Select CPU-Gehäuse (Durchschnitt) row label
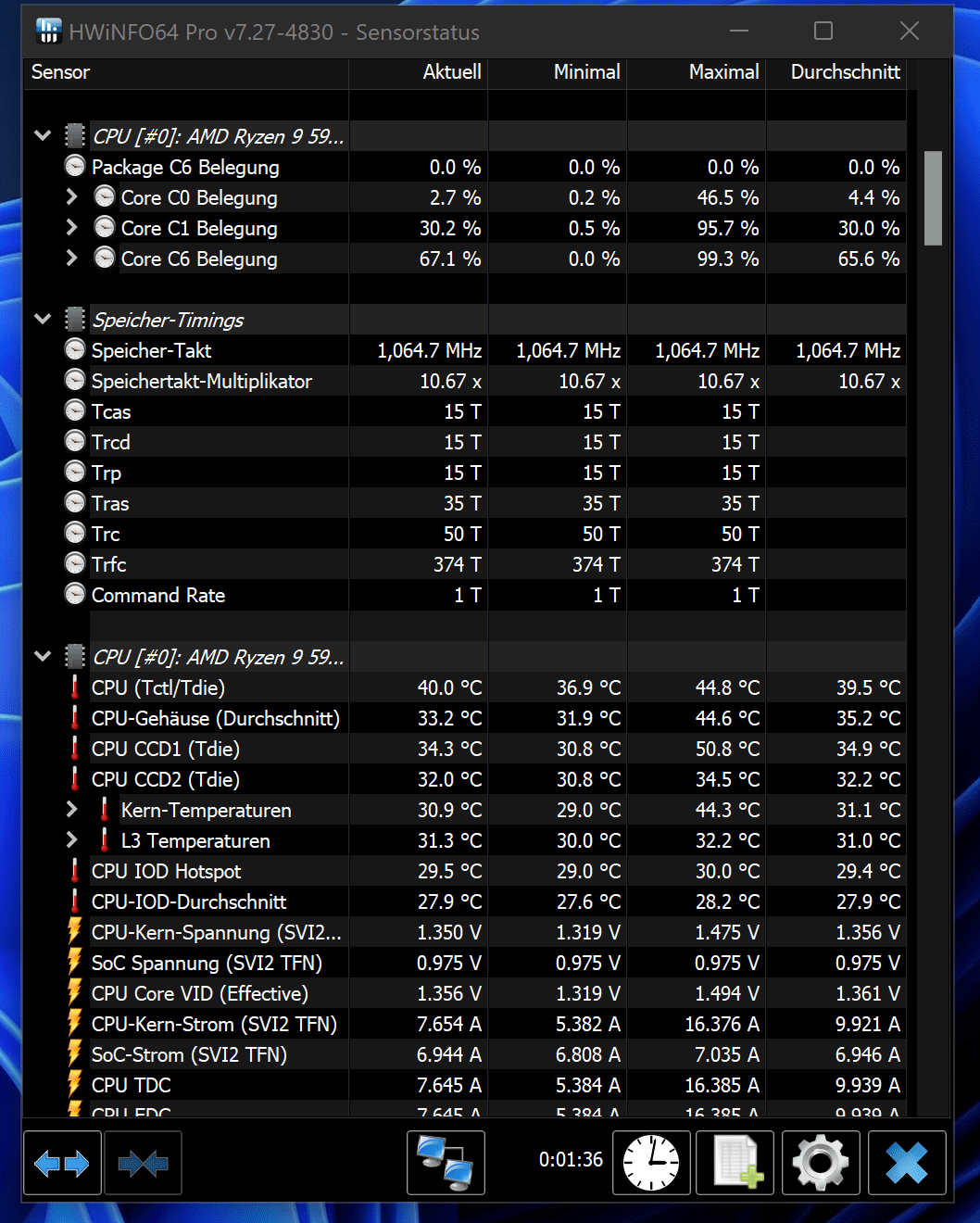The height and width of the screenshot is (1223, 980). [216, 718]
